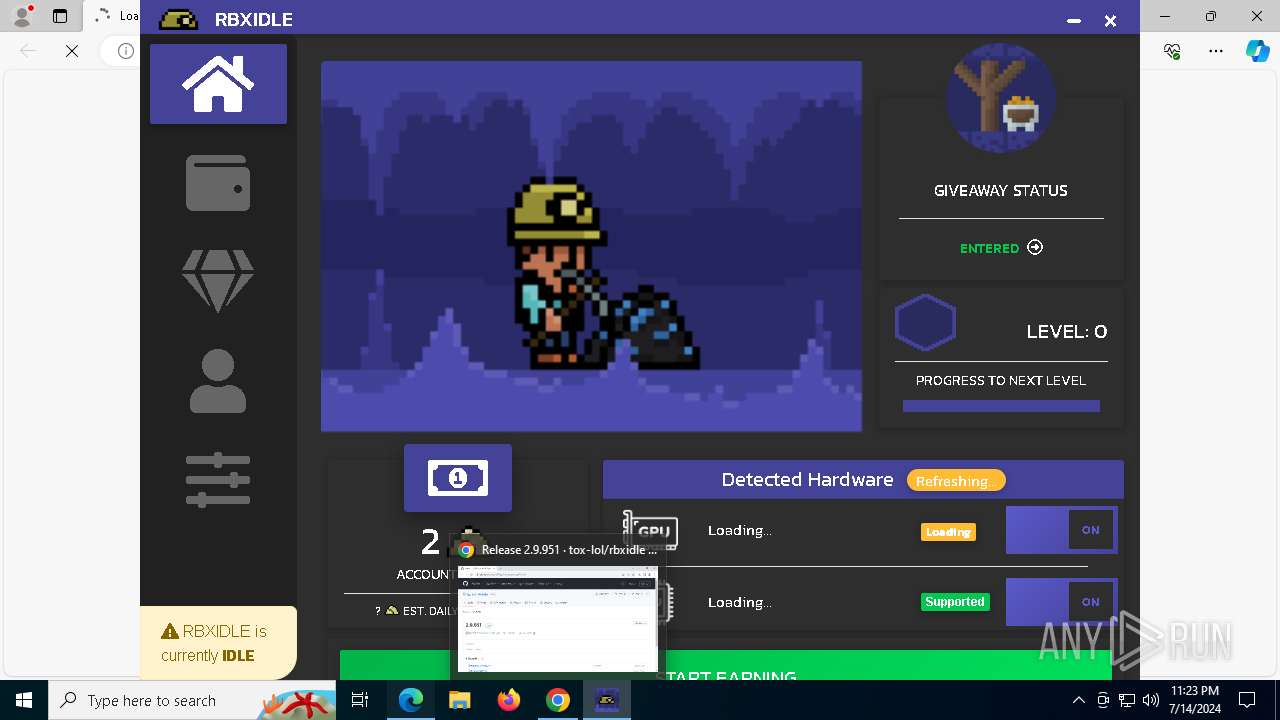Click the LEVEL: 0 text
Image resolution: width=1280 pixels, height=720 pixels.
(x=1067, y=332)
